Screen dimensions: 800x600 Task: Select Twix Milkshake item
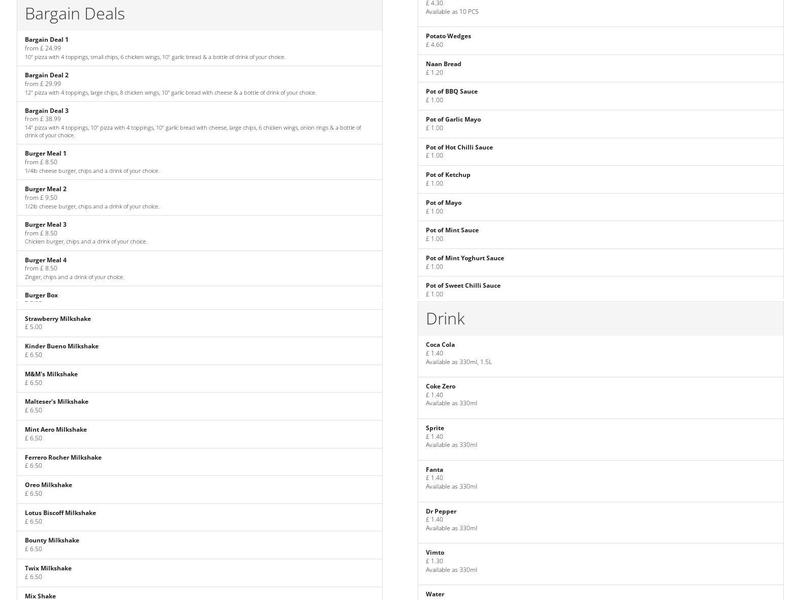tap(200, 572)
